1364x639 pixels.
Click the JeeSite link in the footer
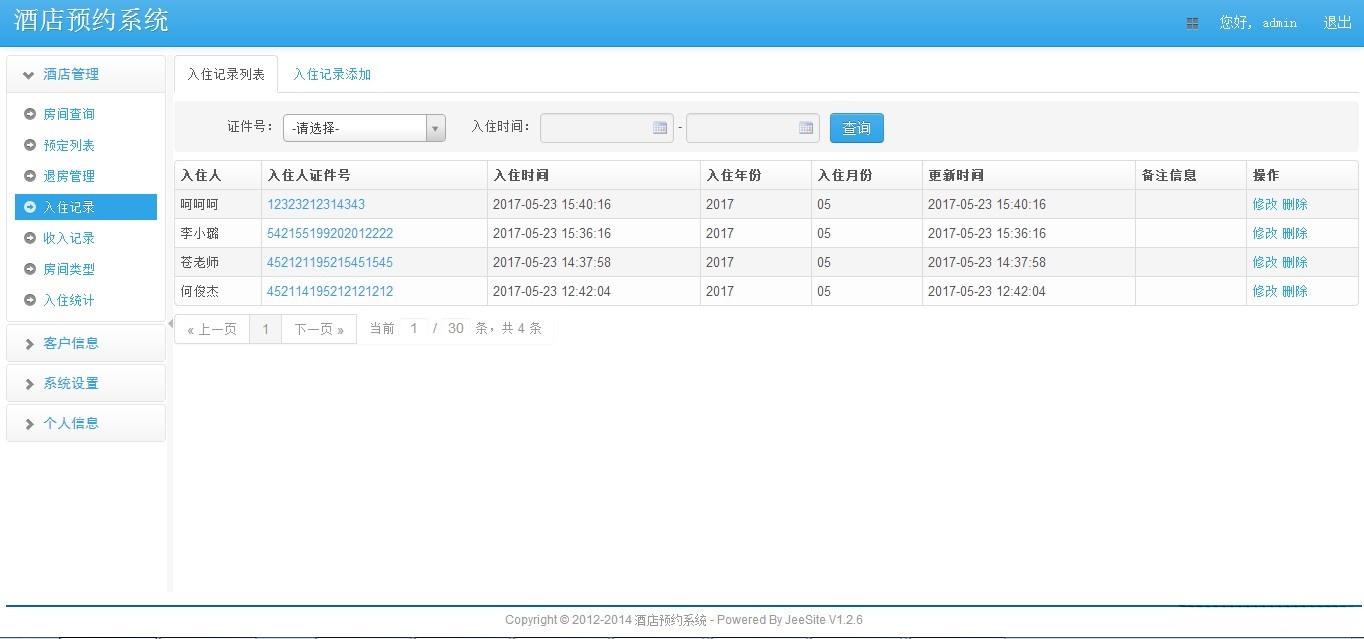(805, 620)
